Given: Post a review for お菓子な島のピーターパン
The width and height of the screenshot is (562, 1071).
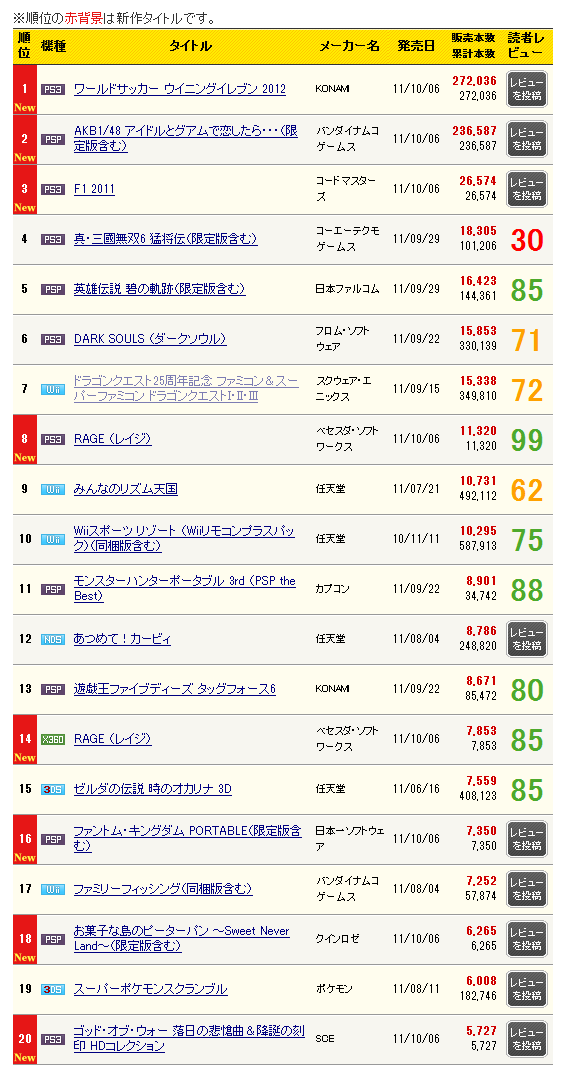Looking at the screenshot, I should point(526,938).
